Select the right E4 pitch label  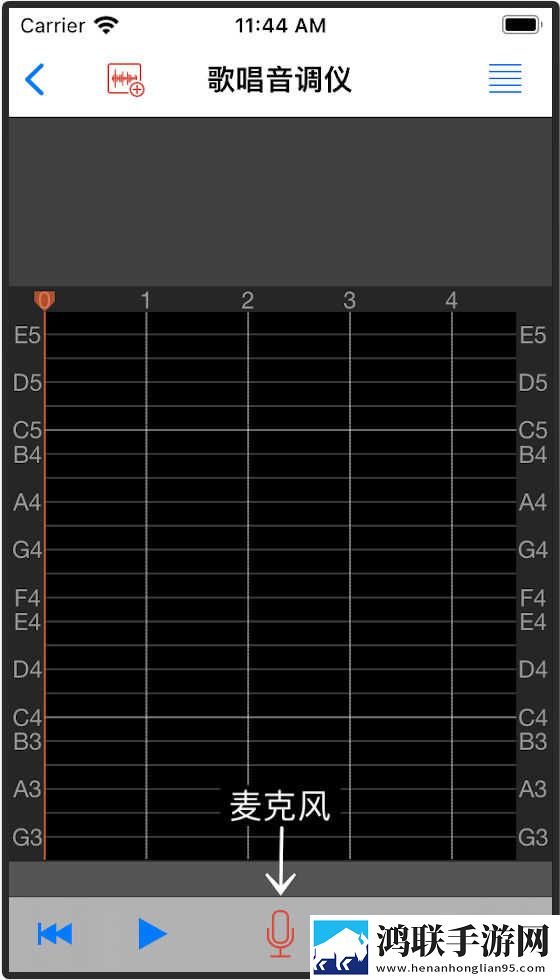click(x=533, y=622)
